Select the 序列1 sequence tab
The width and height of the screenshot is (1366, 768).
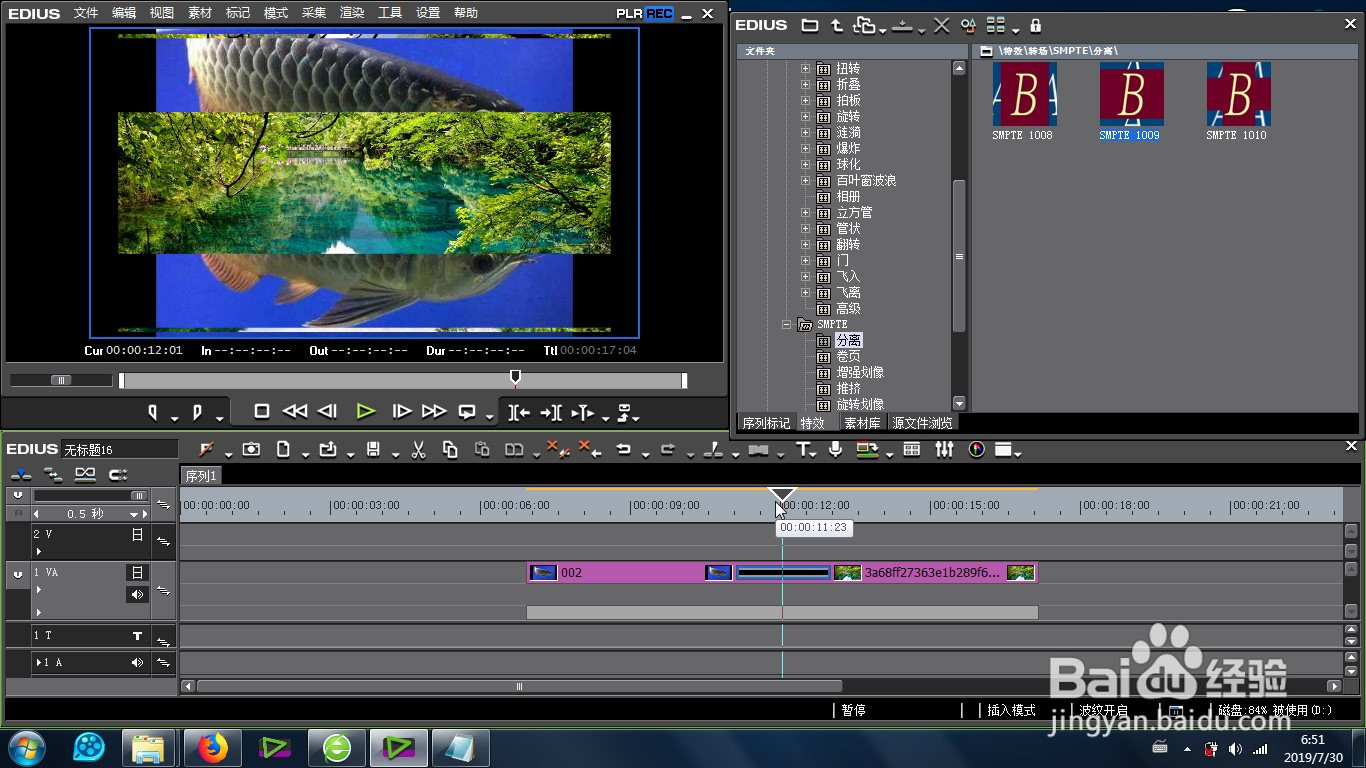[x=201, y=476]
